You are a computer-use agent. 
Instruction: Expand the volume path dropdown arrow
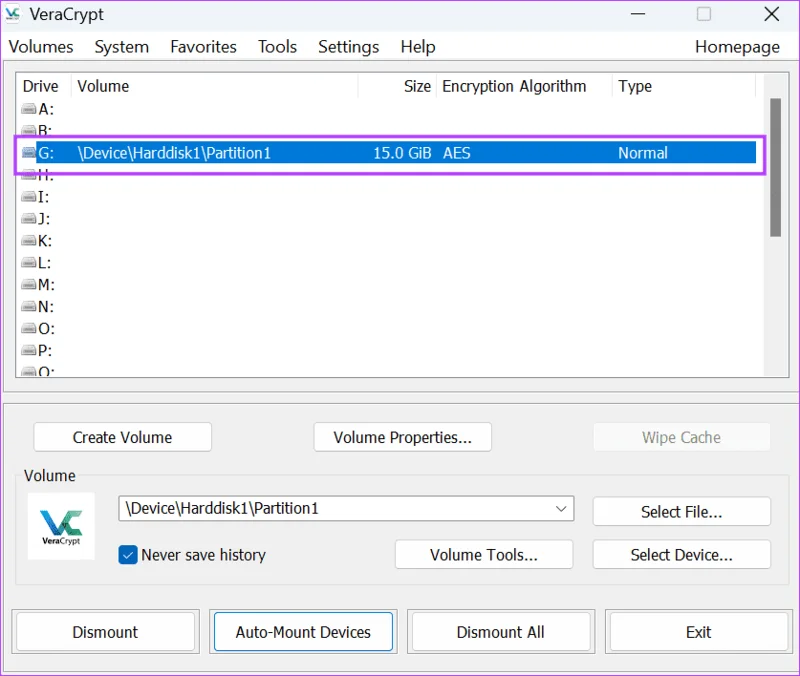coord(561,509)
